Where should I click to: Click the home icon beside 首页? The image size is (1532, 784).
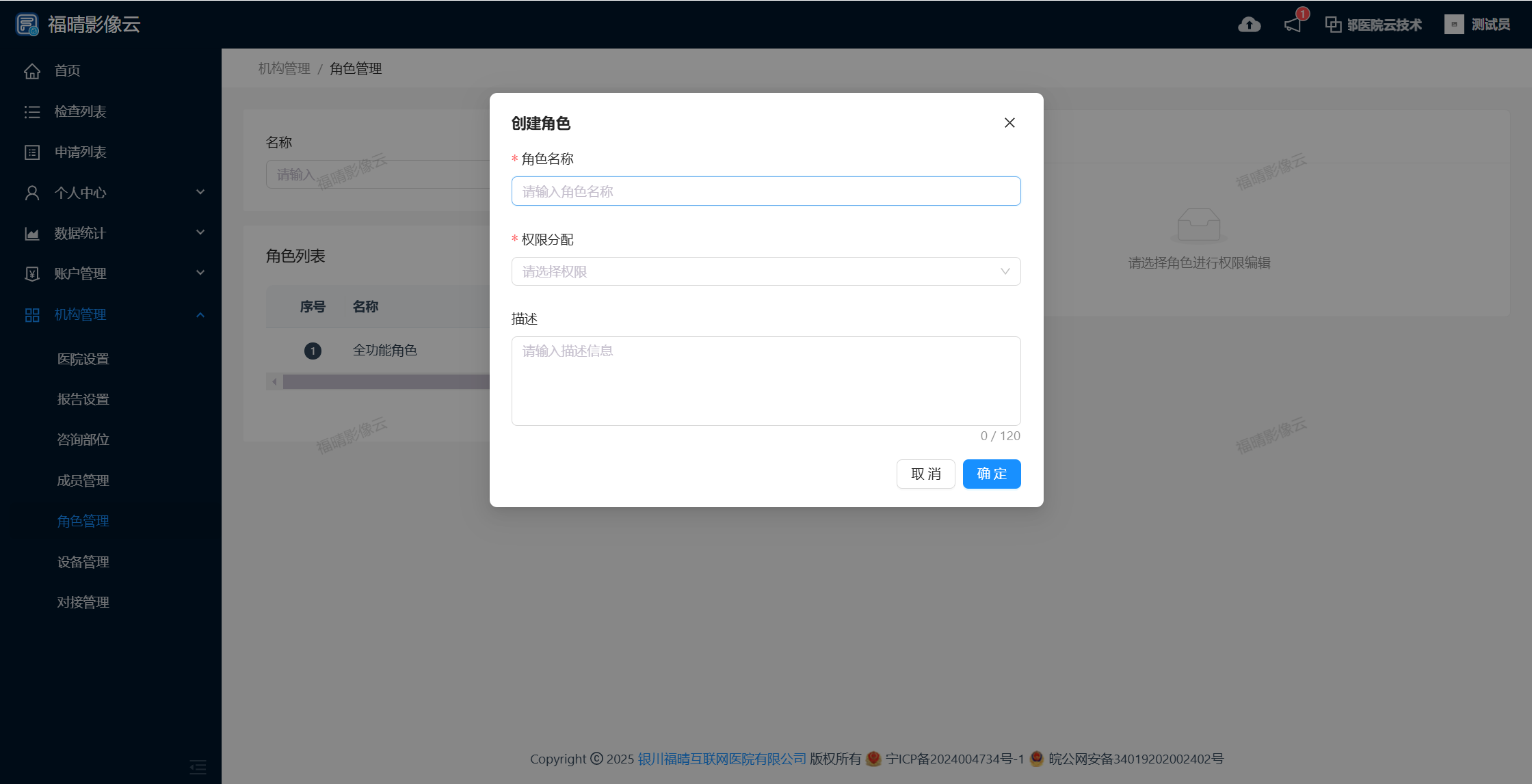pyautogui.click(x=32, y=71)
